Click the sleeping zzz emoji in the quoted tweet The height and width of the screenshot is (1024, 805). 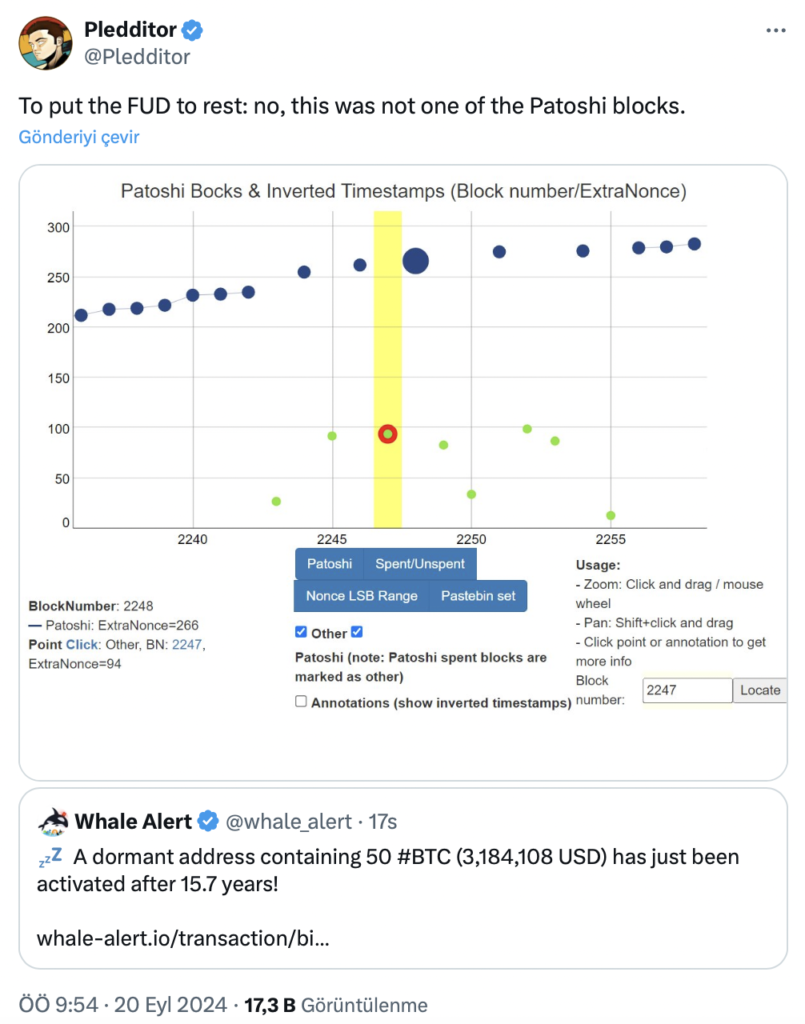(x=50, y=858)
